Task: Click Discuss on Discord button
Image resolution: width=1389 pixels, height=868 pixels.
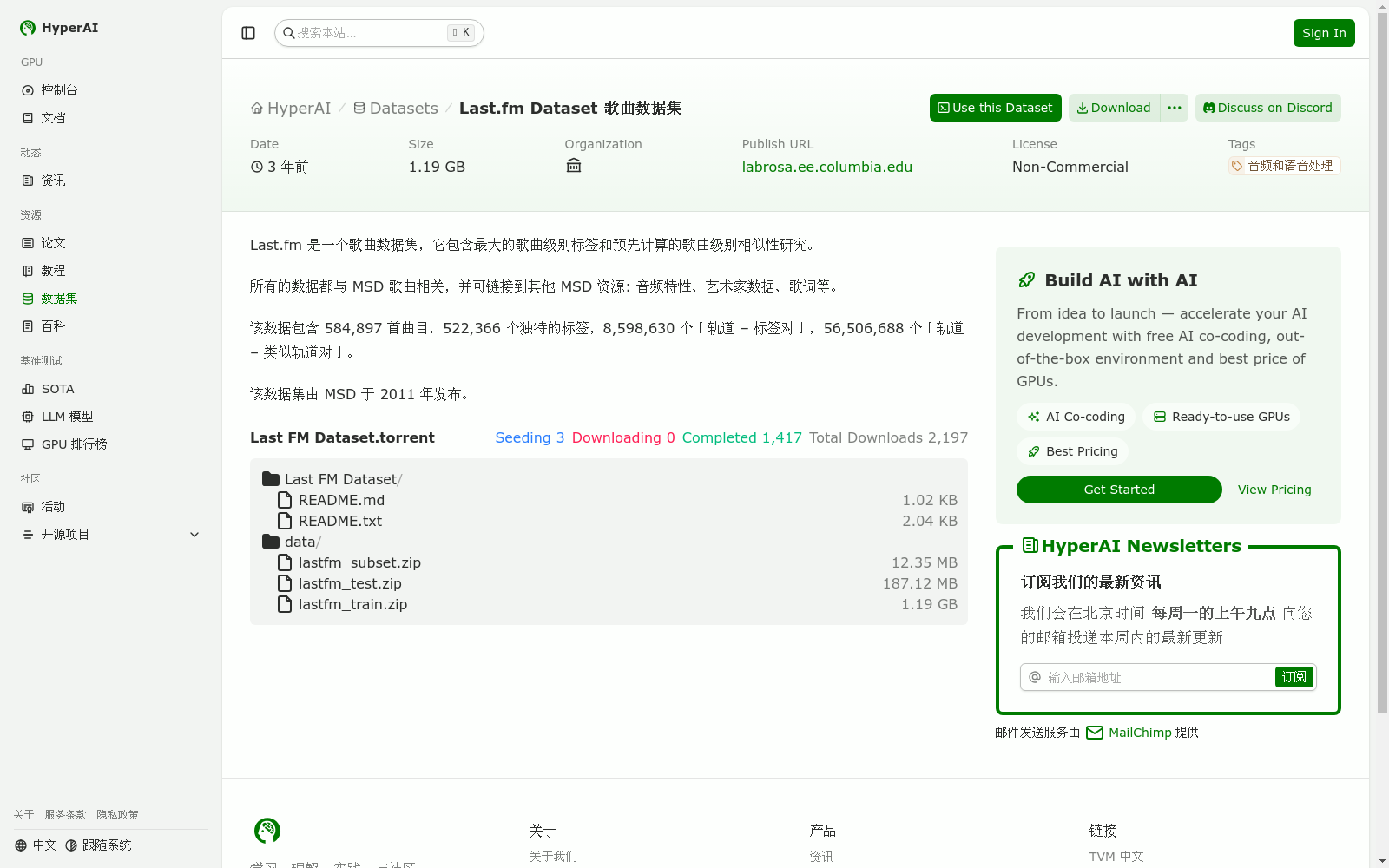Action: [1267, 108]
